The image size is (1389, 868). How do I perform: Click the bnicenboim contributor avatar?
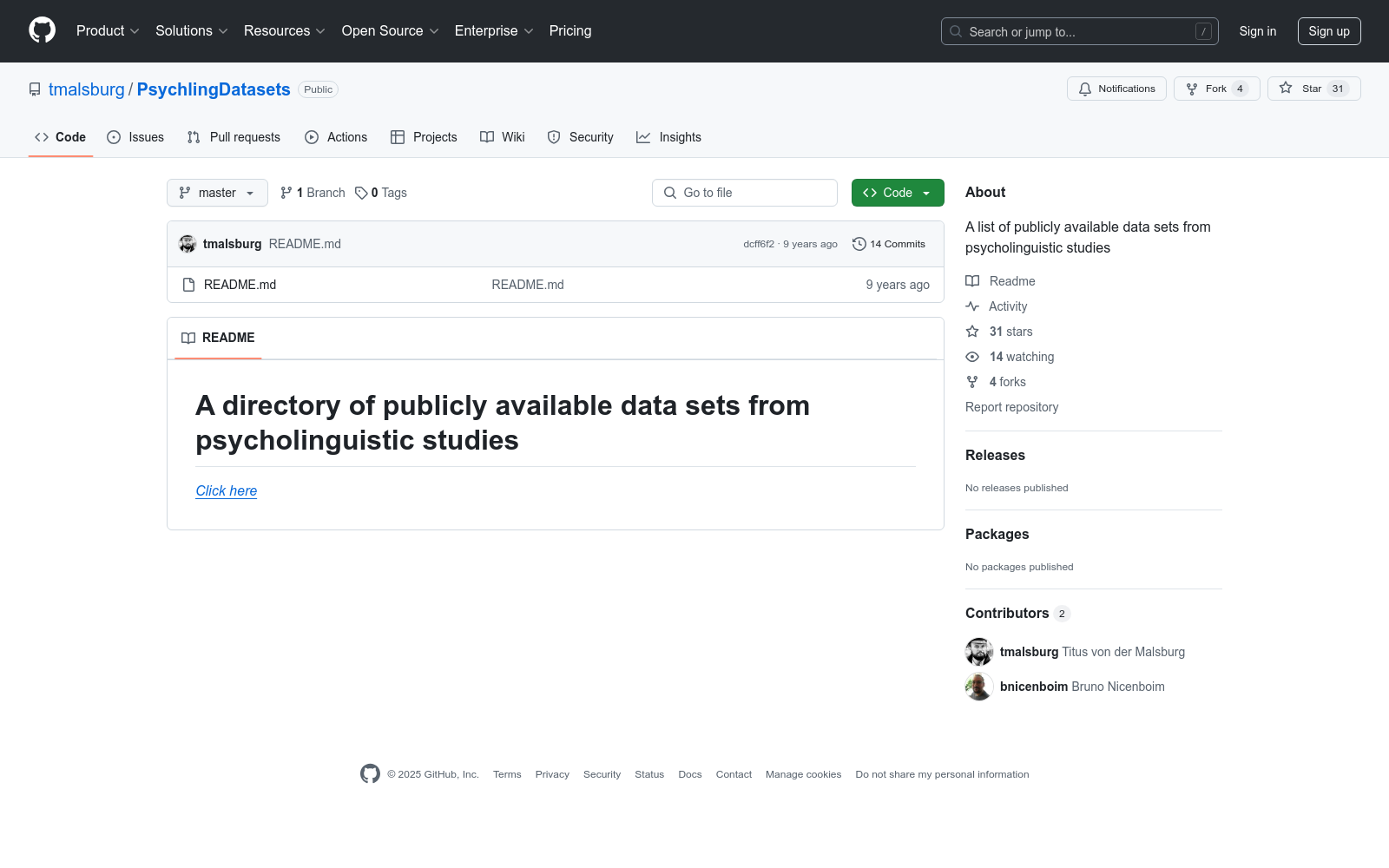pyautogui.click(x=979, y=687)
